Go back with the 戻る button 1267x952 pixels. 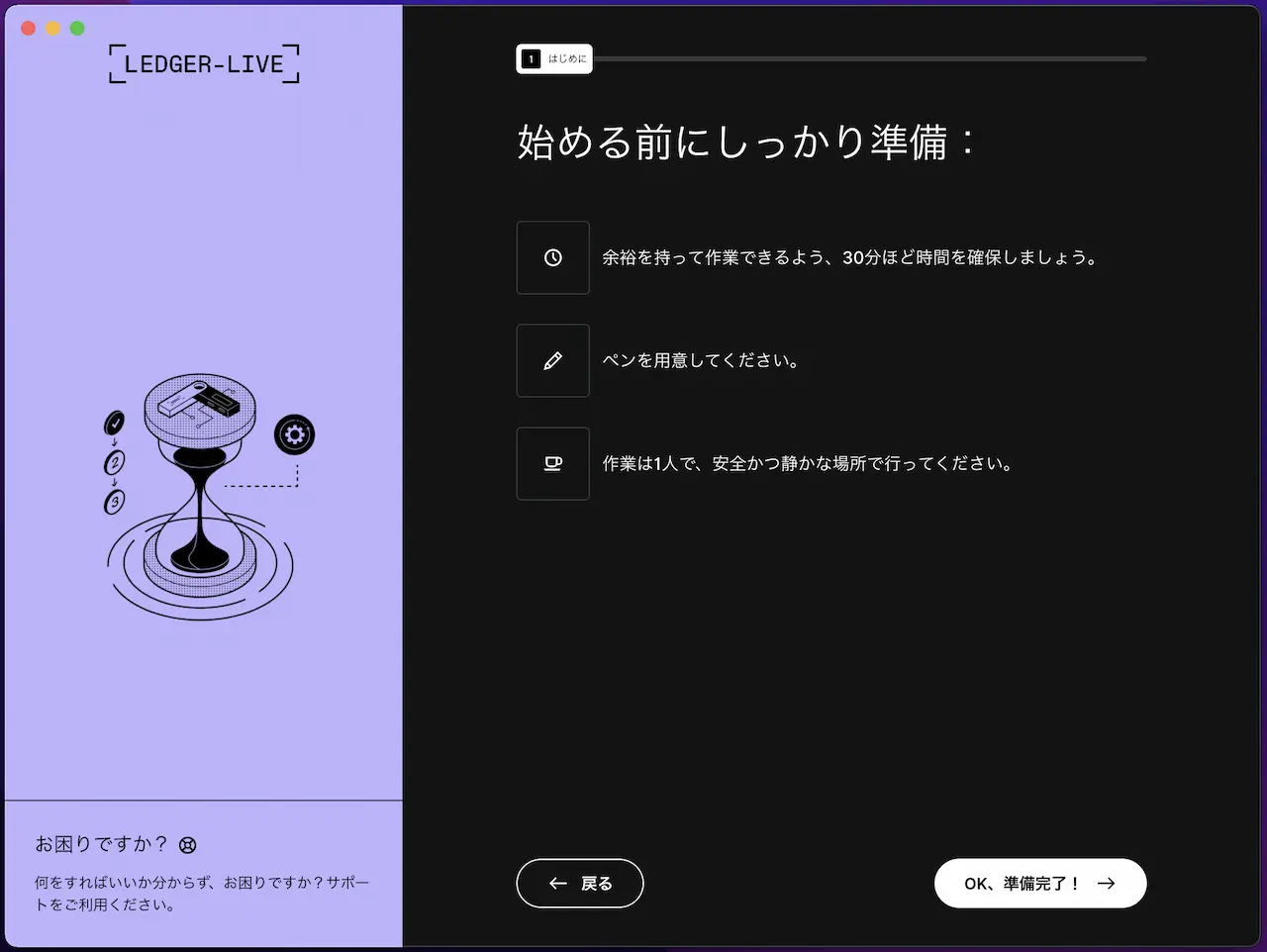coord(580,883)
